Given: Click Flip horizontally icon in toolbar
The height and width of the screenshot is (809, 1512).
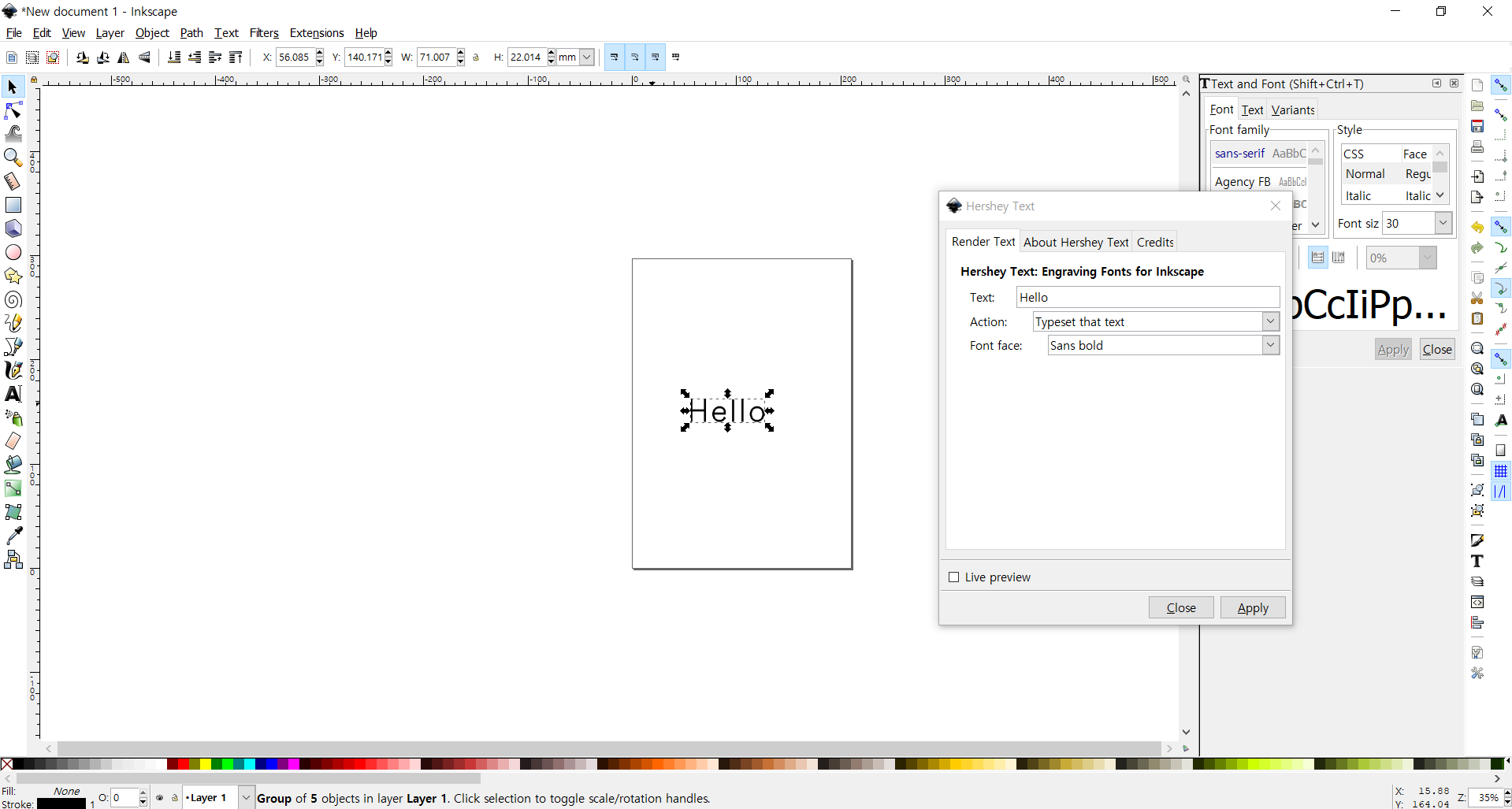Looking at the screenshot, I should [x=124, y=58].
